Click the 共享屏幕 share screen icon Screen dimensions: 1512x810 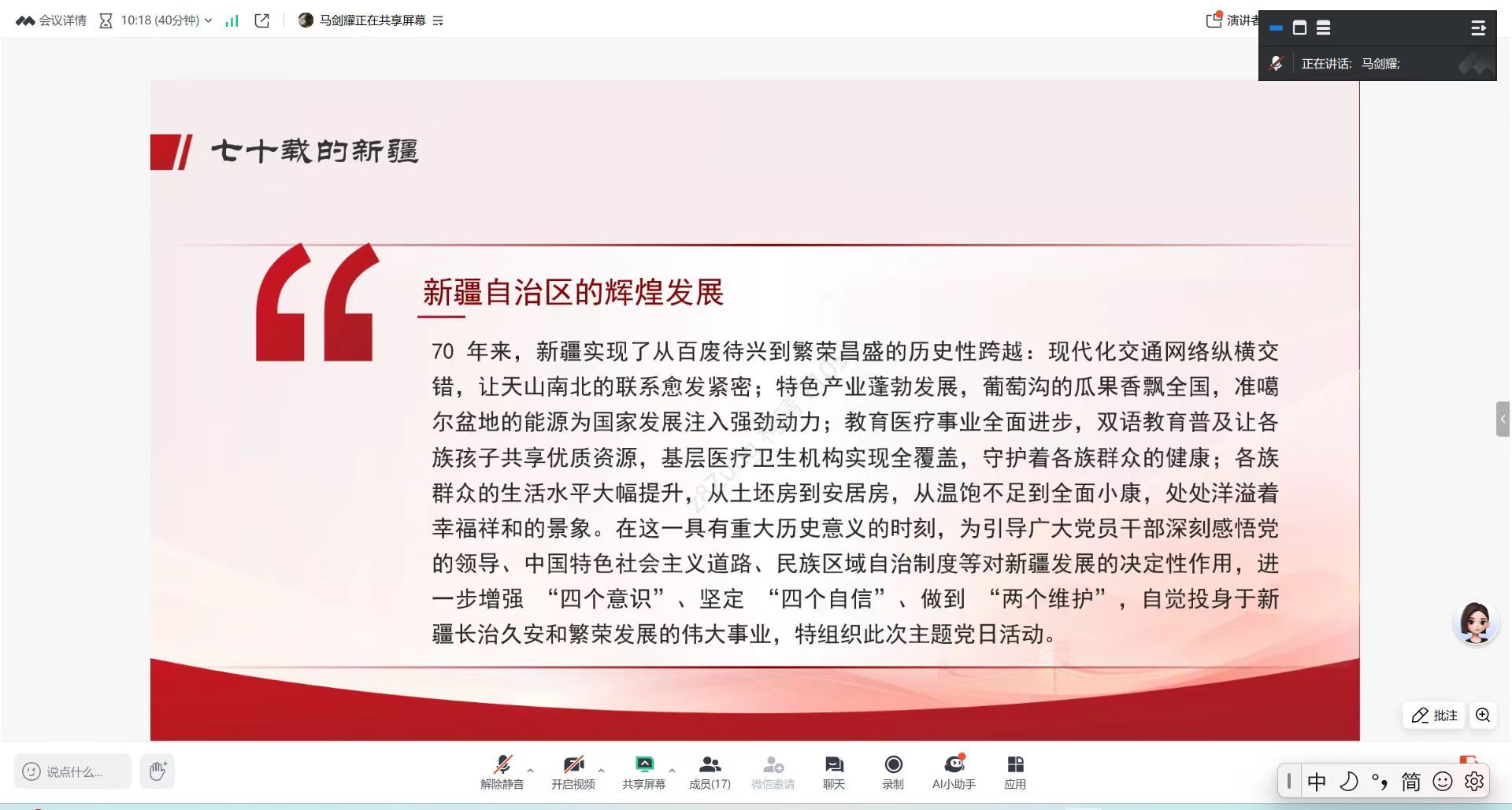pos(643,764)
